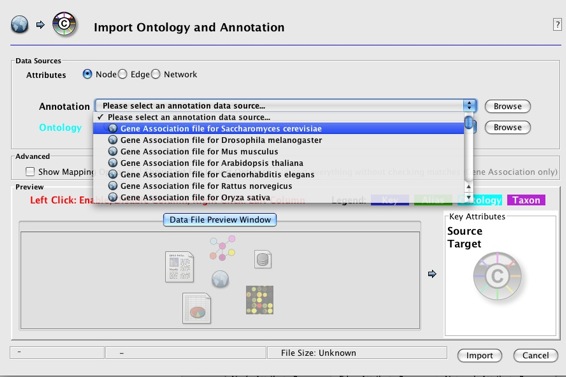This screenshot has width=566, height=377.
Task: Choose Gene Association file for Arabidopsis thaliana
Action: (278, 163)
